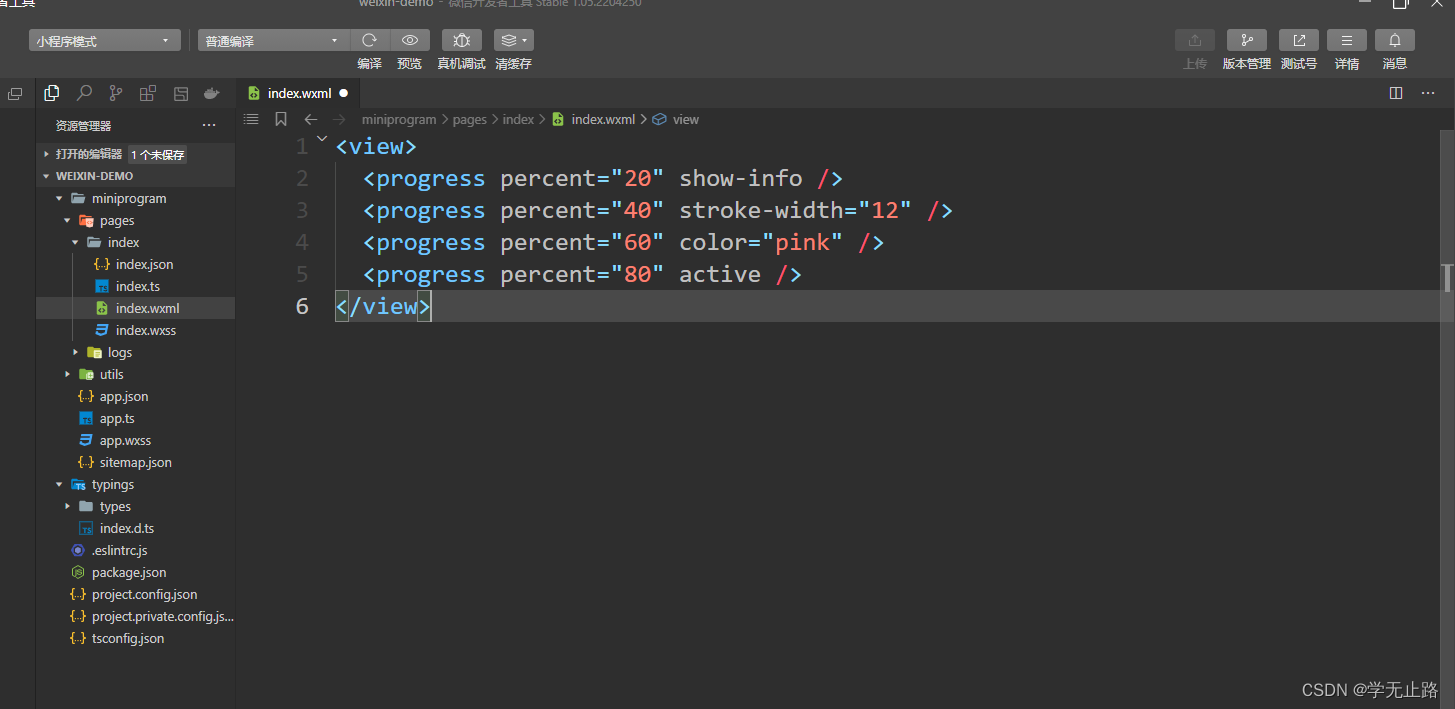This screenshot has width=1455, height=709.
Task: Open app.ts in file tree
Action: [x=117, y=418]
